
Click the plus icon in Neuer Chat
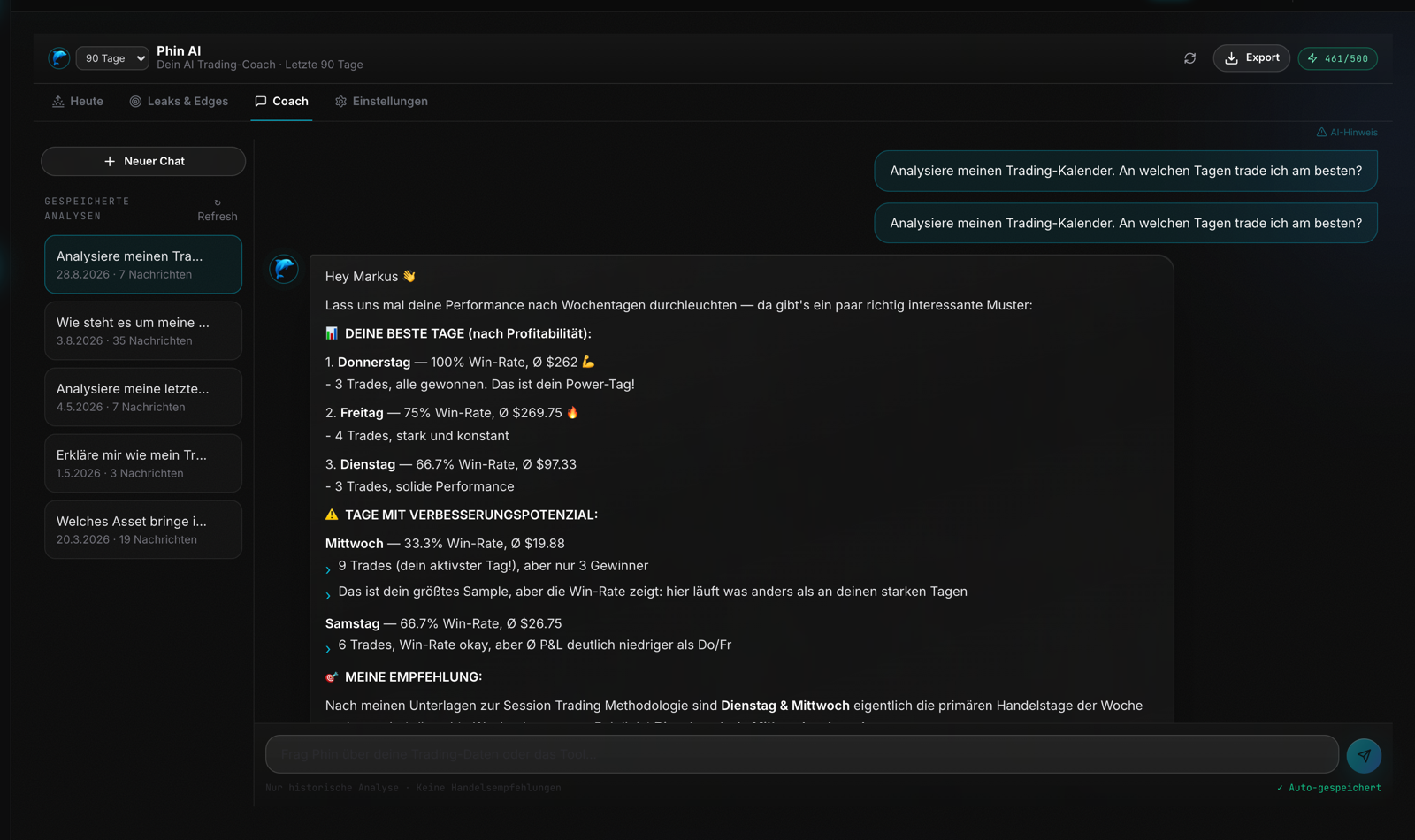[110, 161]
